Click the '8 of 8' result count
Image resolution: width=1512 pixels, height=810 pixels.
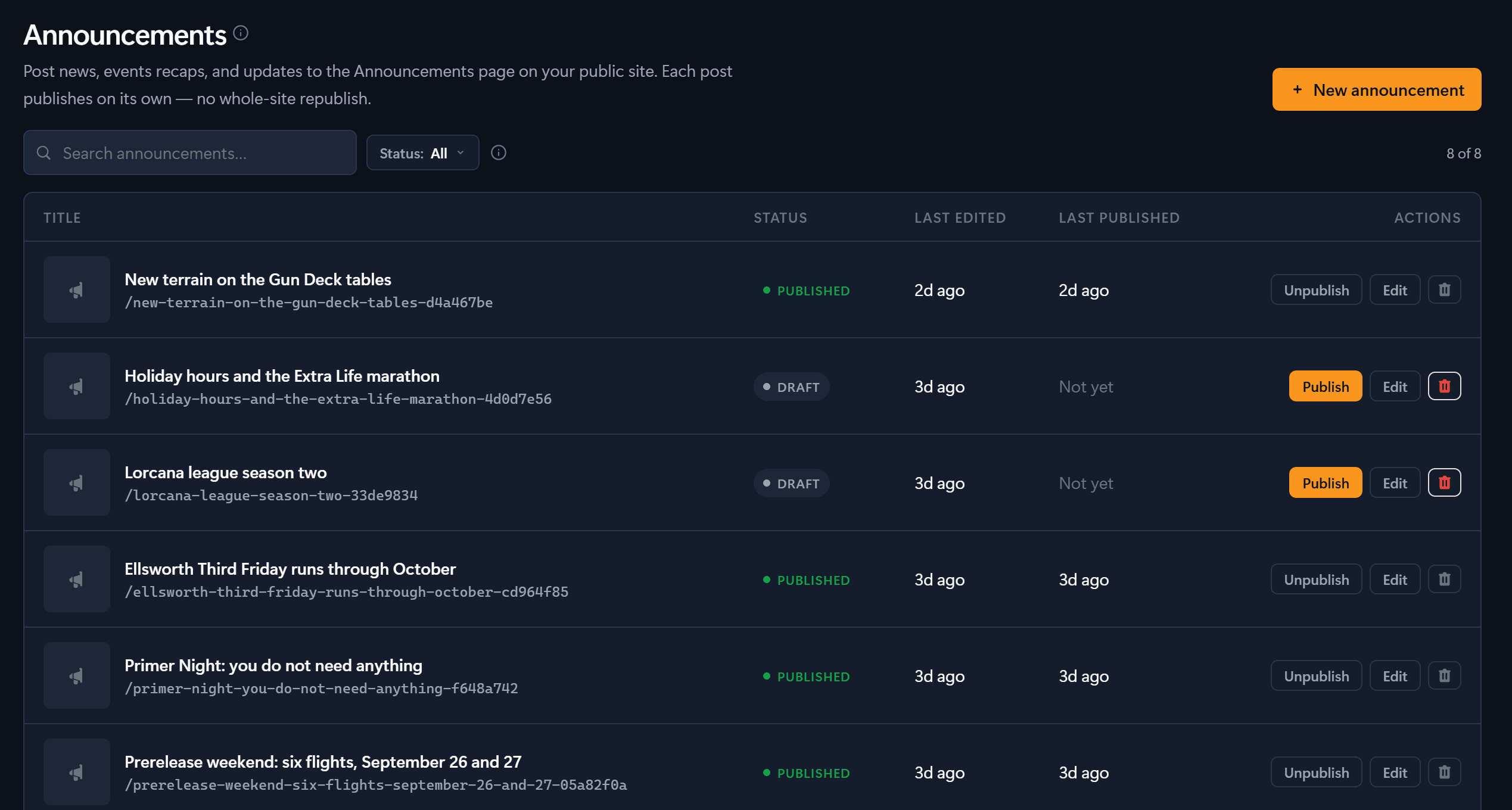coord(1464,153)
